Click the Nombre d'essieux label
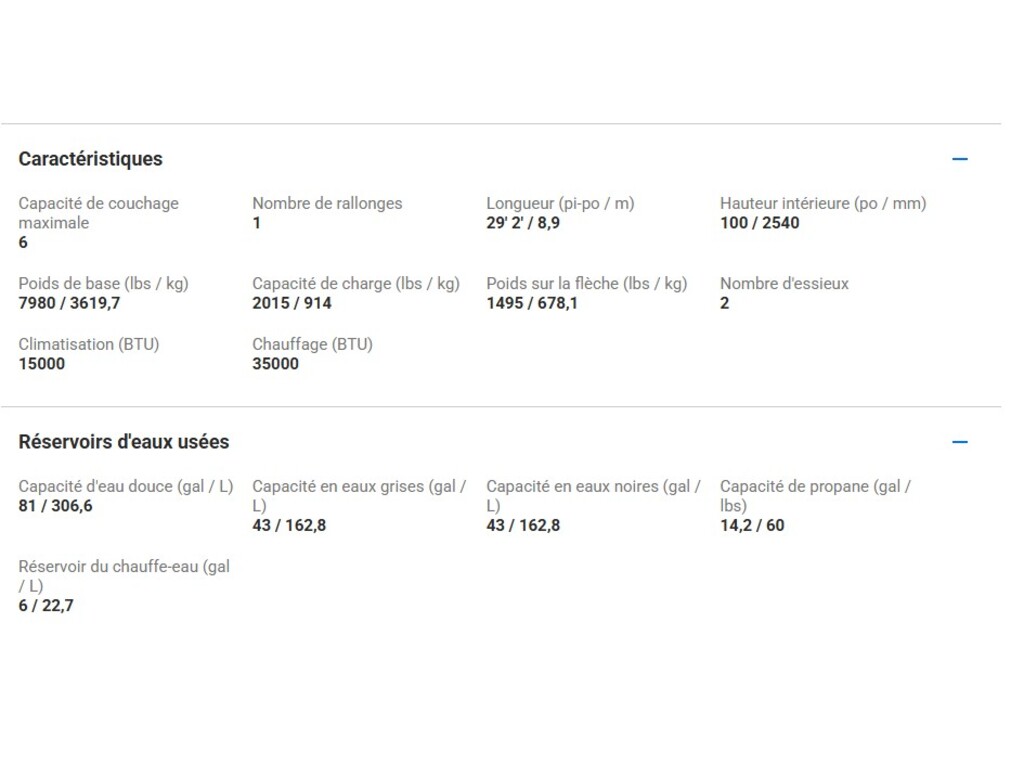 pyautogui.click(x=784, y=283)
